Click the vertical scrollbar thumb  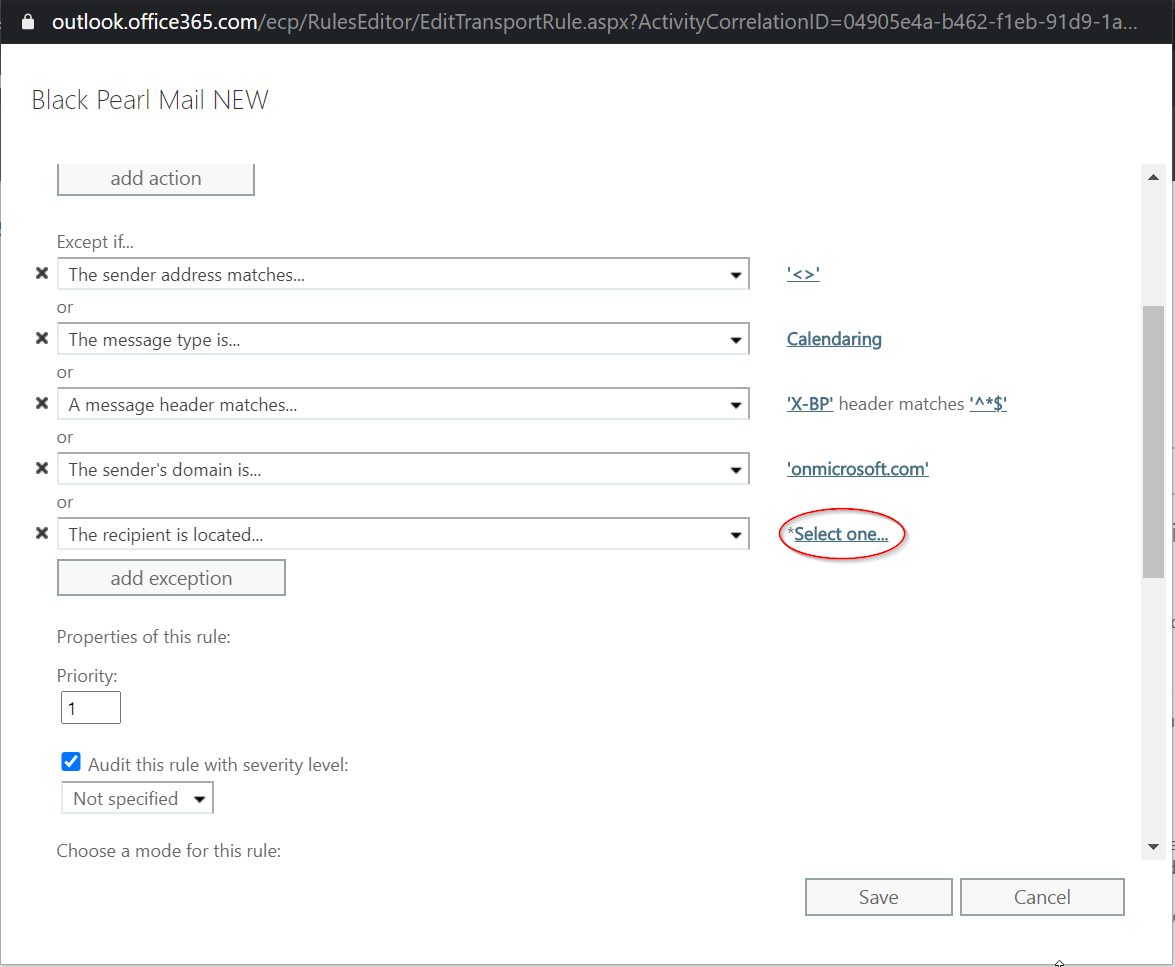coord(1153,440)
